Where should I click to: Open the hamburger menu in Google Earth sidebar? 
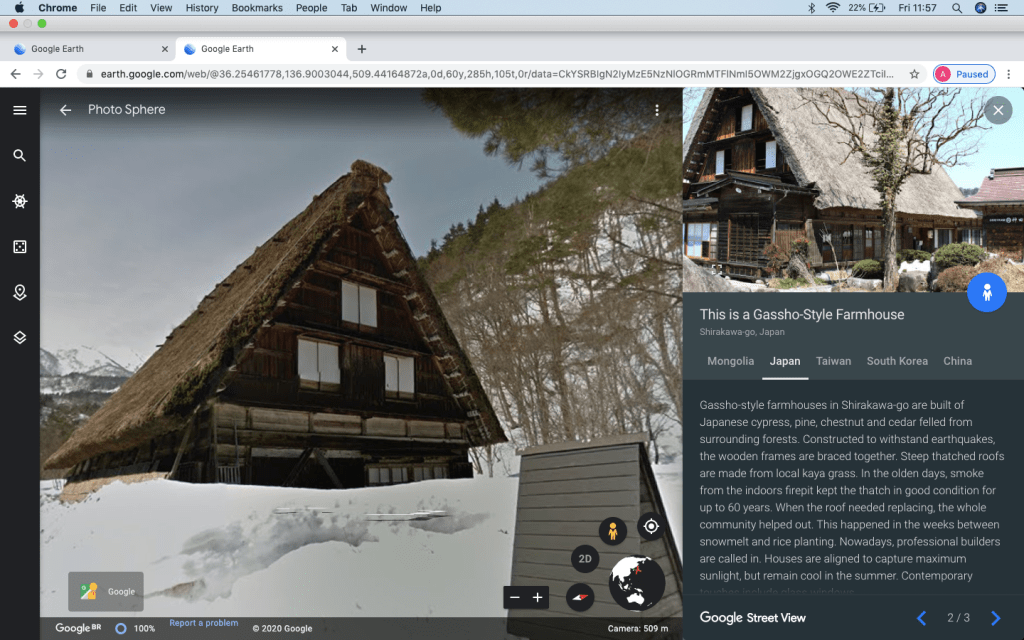(x=19, y=110)
